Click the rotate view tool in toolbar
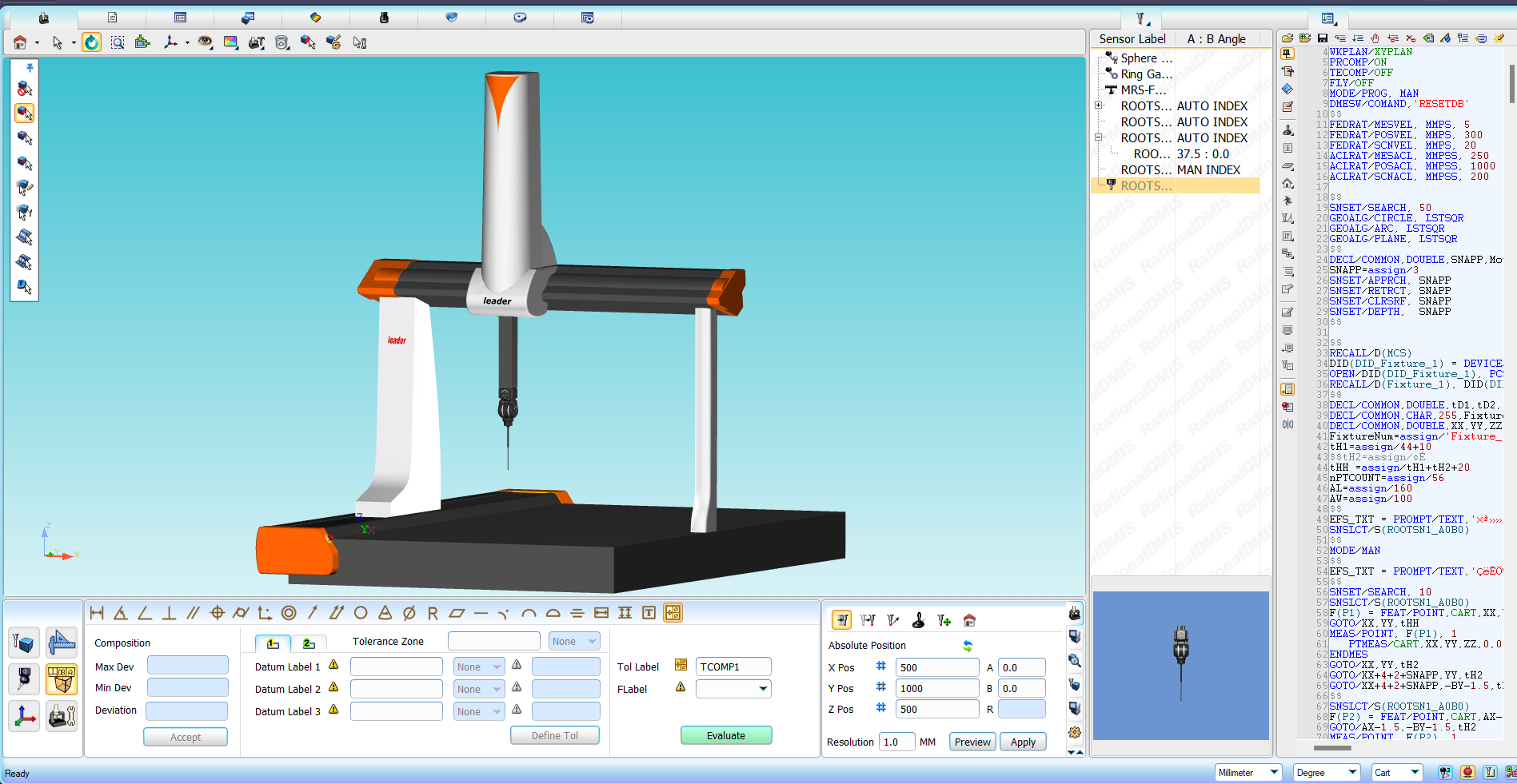 click(92, 42)
